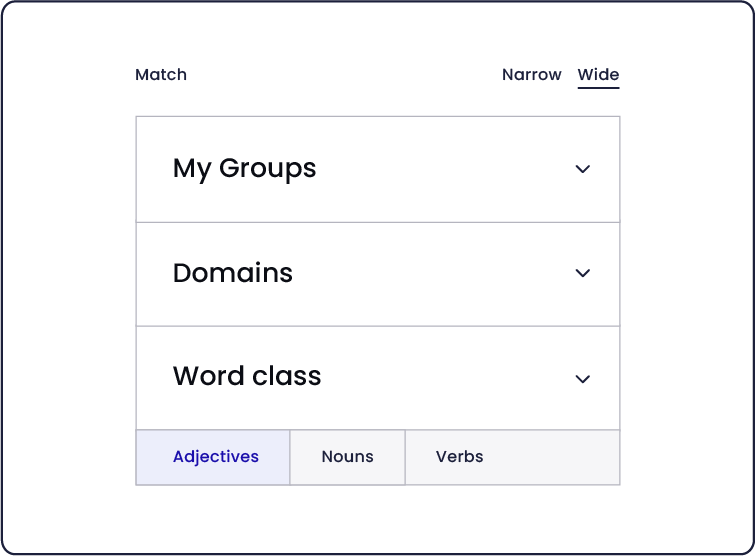Choose Nouns word class filter
The image size is (755, 556).
coord(348,457)
